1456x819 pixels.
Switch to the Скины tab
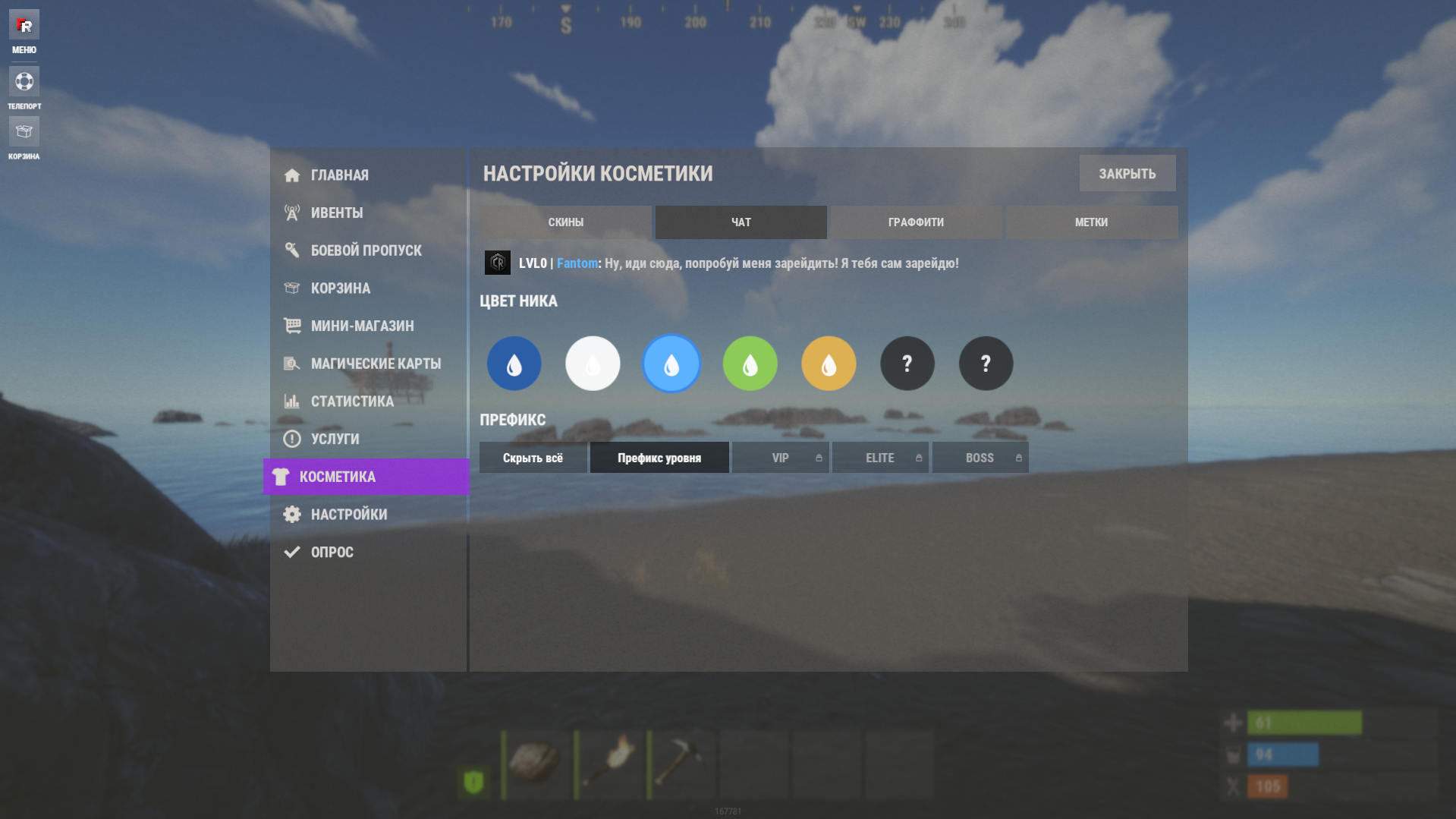click(x=565, y=222)
